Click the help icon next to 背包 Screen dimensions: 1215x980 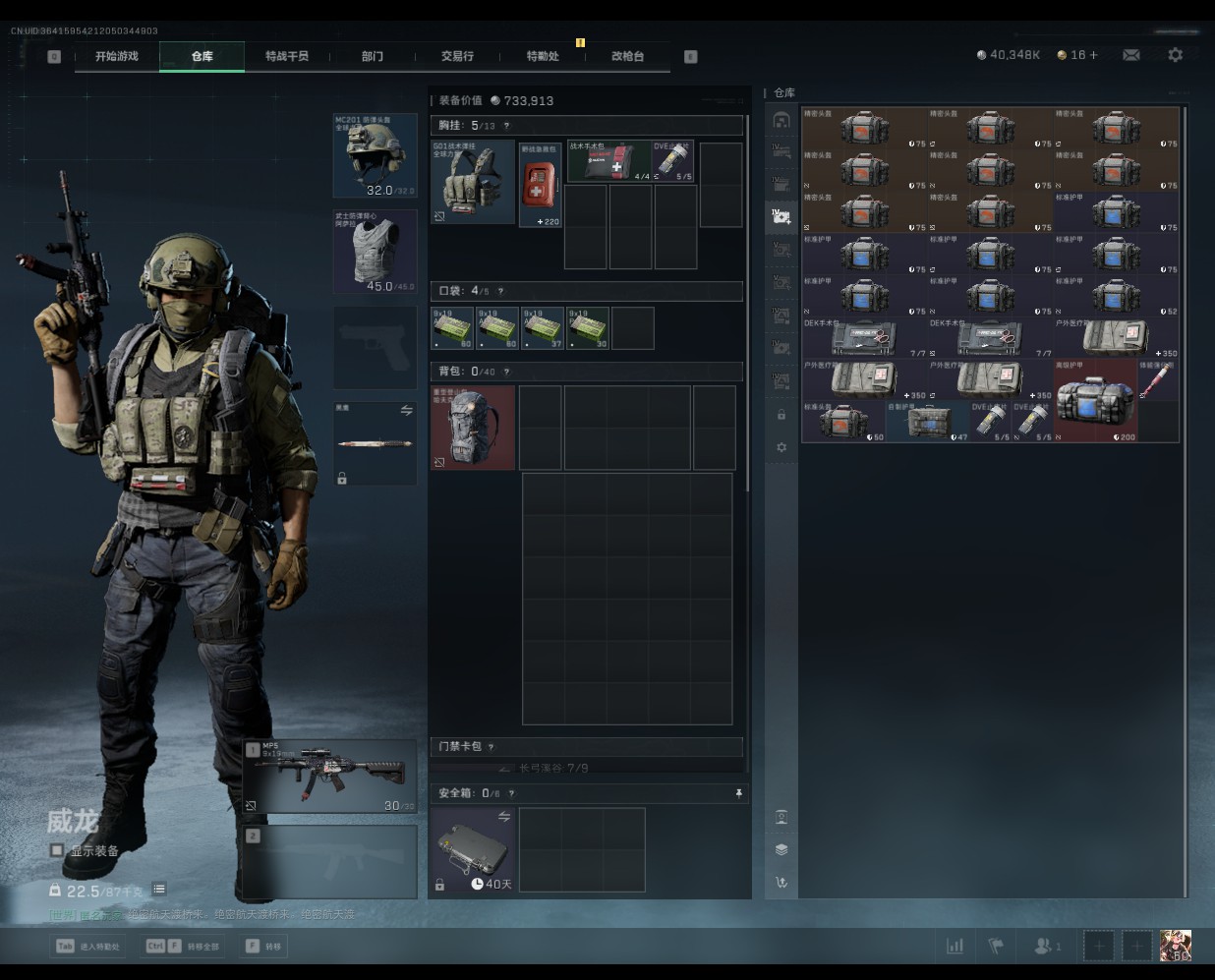click(x=506, y=372)
